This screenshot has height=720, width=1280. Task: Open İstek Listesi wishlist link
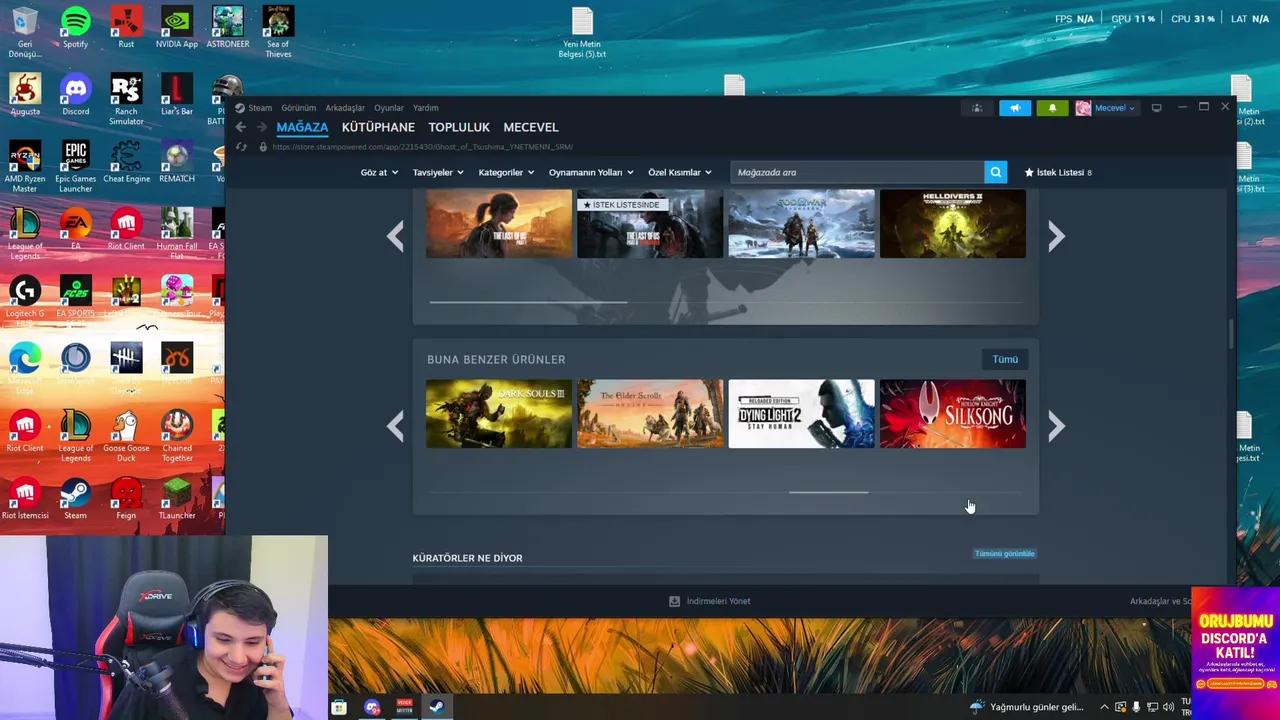click(x=1057, y=172)
